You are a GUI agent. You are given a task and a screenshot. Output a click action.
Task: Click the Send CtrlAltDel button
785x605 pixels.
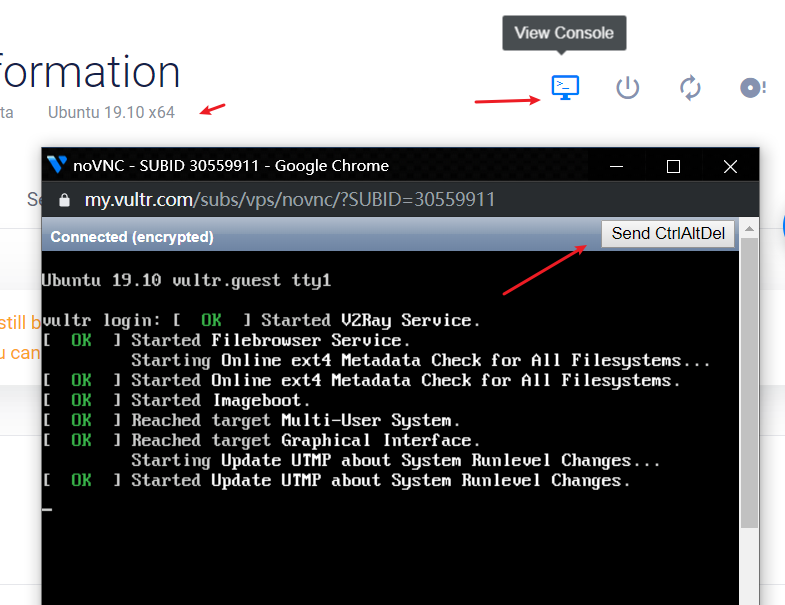pos(668,233)
